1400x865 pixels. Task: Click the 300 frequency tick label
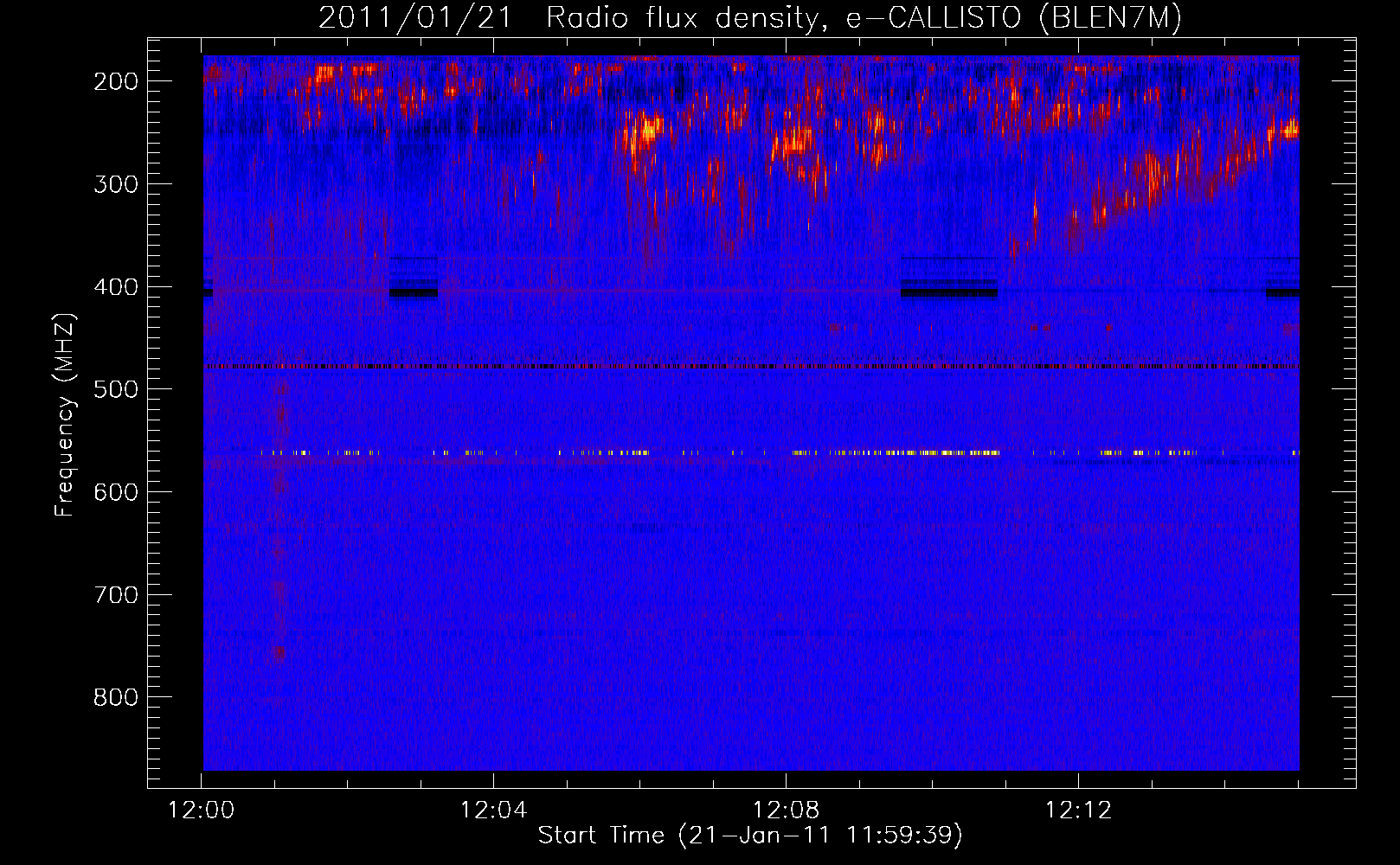coord(116,184)
